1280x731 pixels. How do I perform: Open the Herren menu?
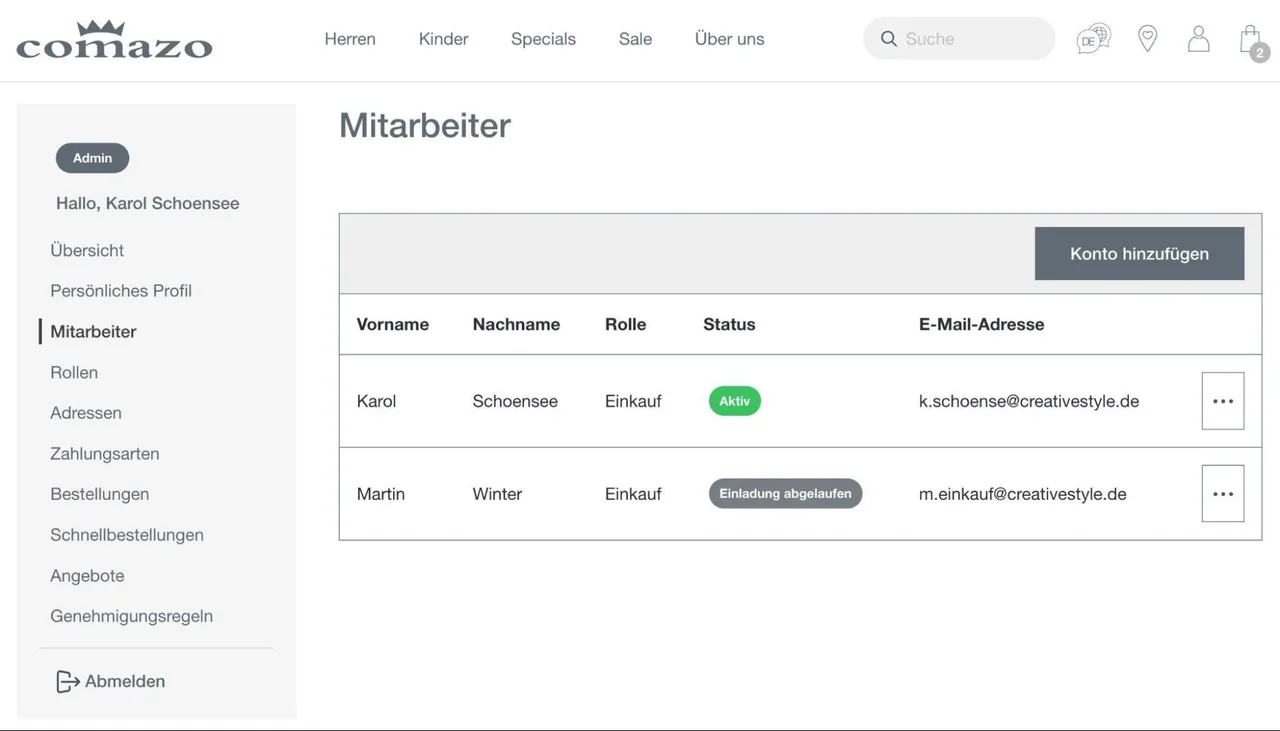350,39
